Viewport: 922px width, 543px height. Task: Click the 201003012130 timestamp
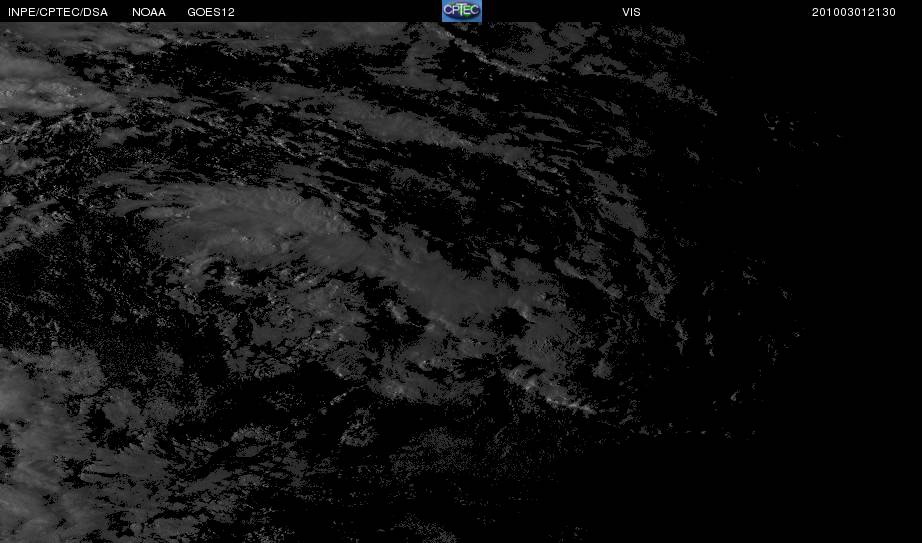tap(854, 12)
